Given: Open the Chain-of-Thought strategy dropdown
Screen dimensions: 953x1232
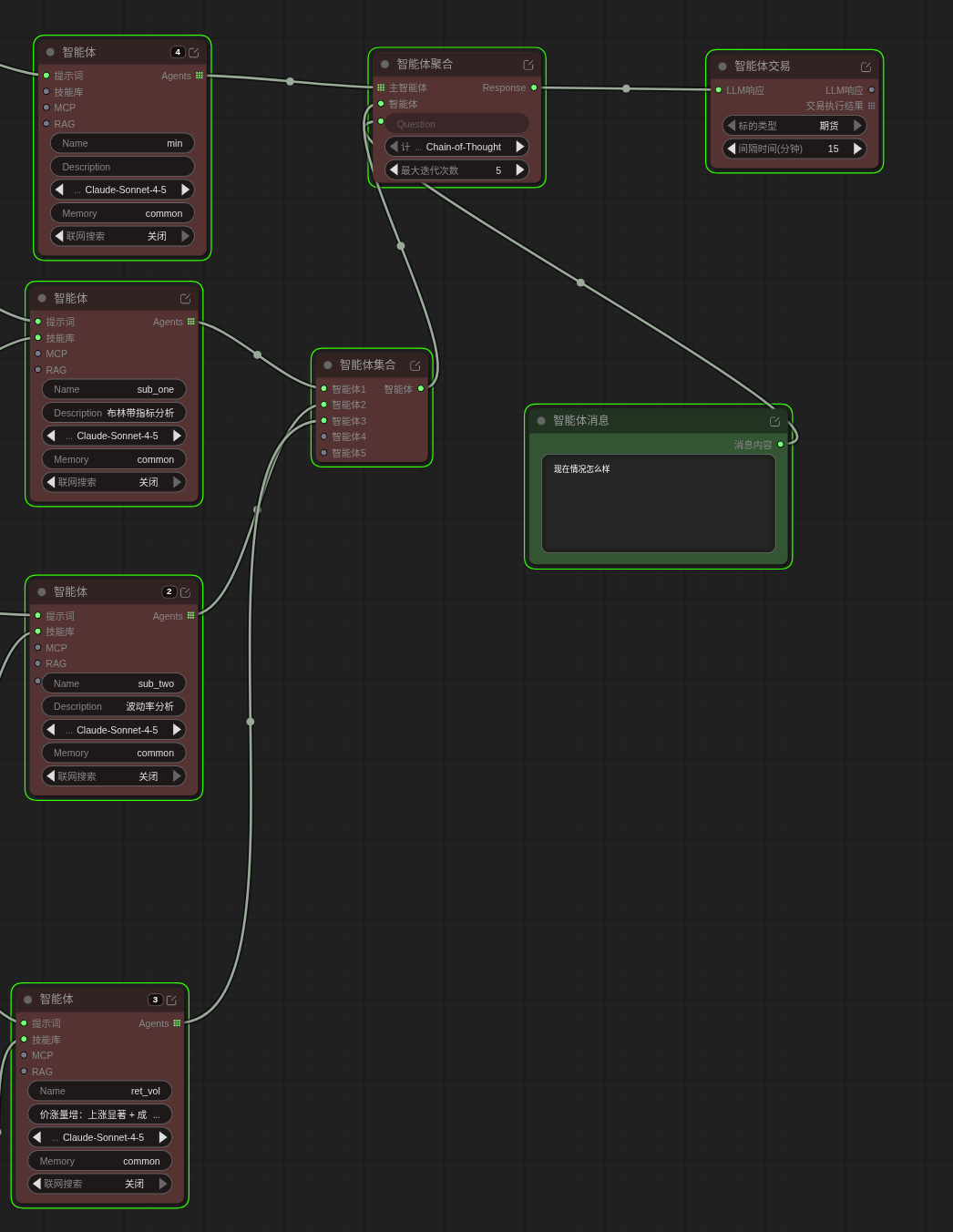Looking at the screenshot, I should click(456, 147).
